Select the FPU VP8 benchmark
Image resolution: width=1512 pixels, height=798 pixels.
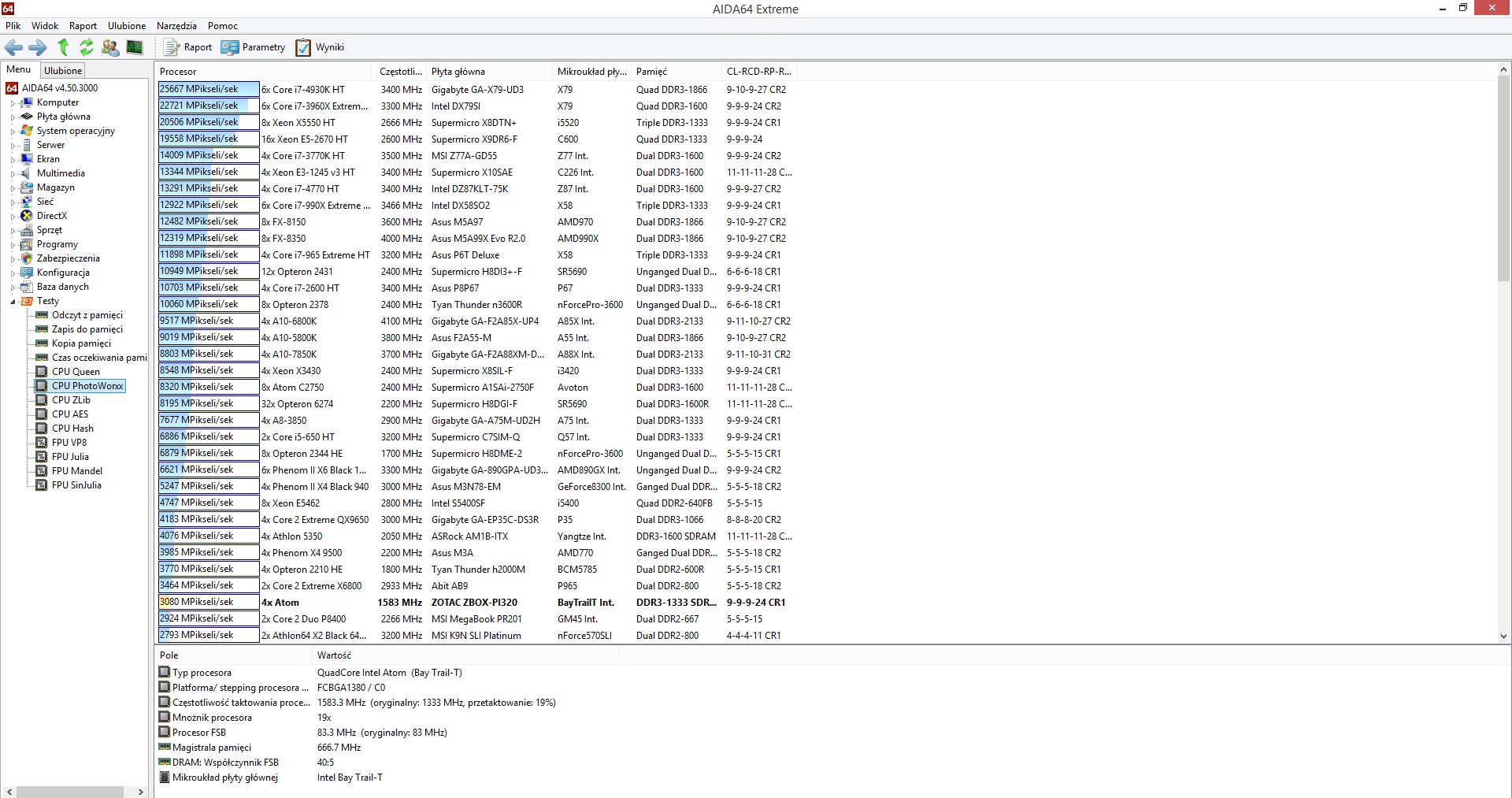pyautogui.click(x=69, y=443)
